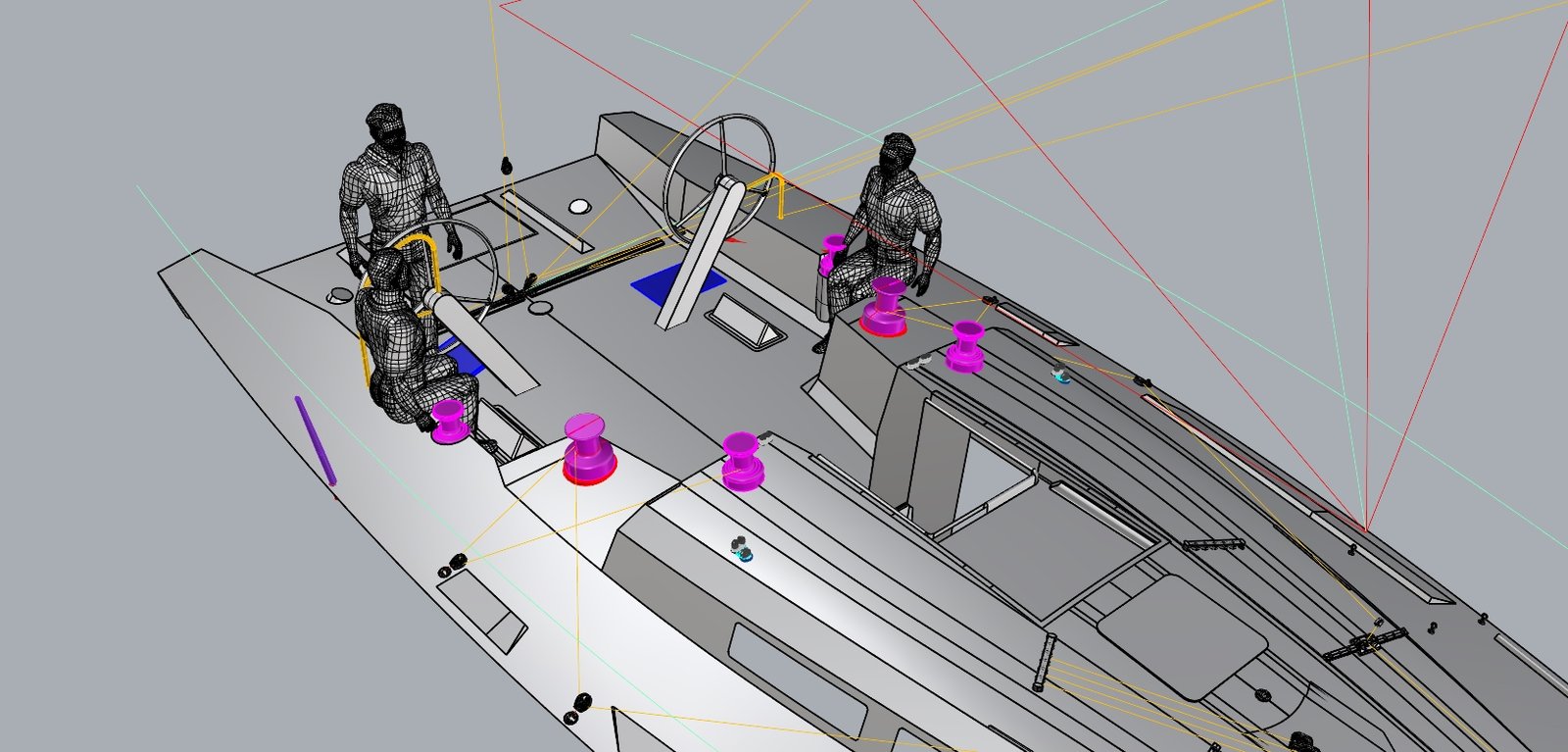This screenshot has width=1568, height=752.
Task: Click the yellow grab rail beside right wheel
Action: point(779,194)
